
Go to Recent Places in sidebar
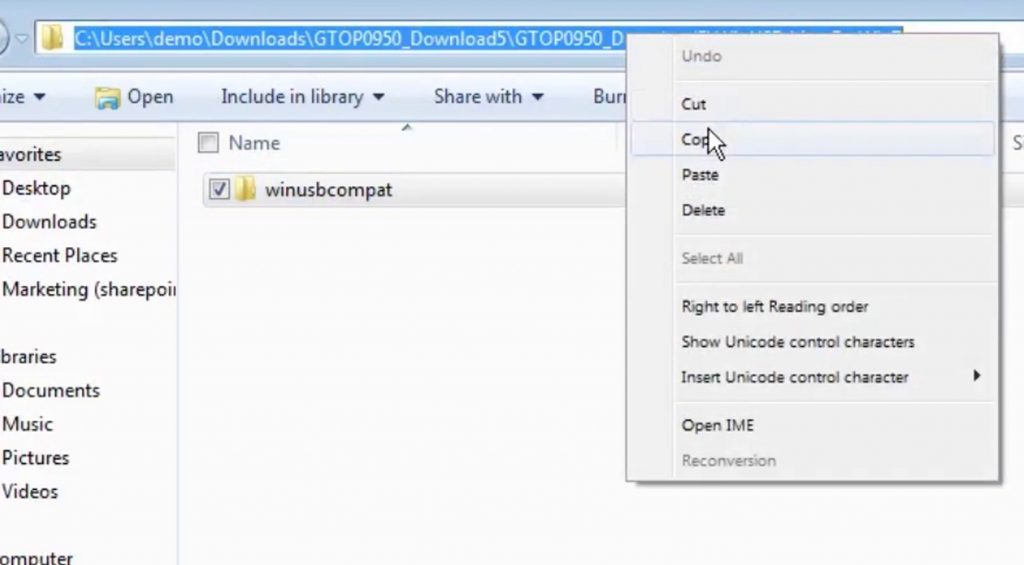[59, 256]
